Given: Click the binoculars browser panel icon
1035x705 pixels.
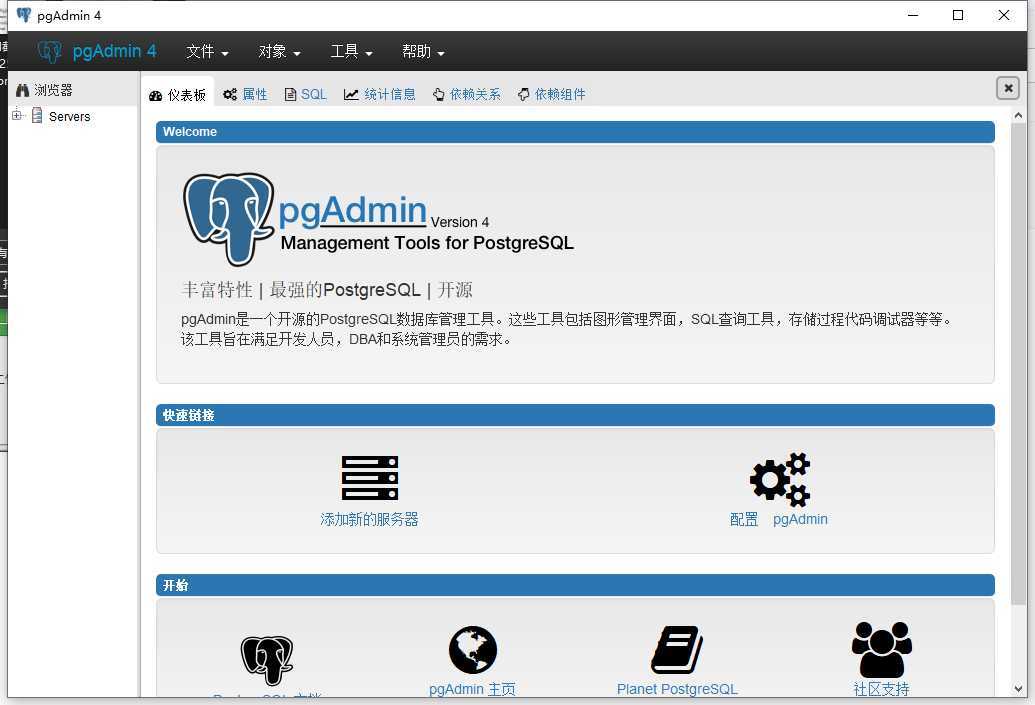Looking at the screenshot, I should pos(22,90).
